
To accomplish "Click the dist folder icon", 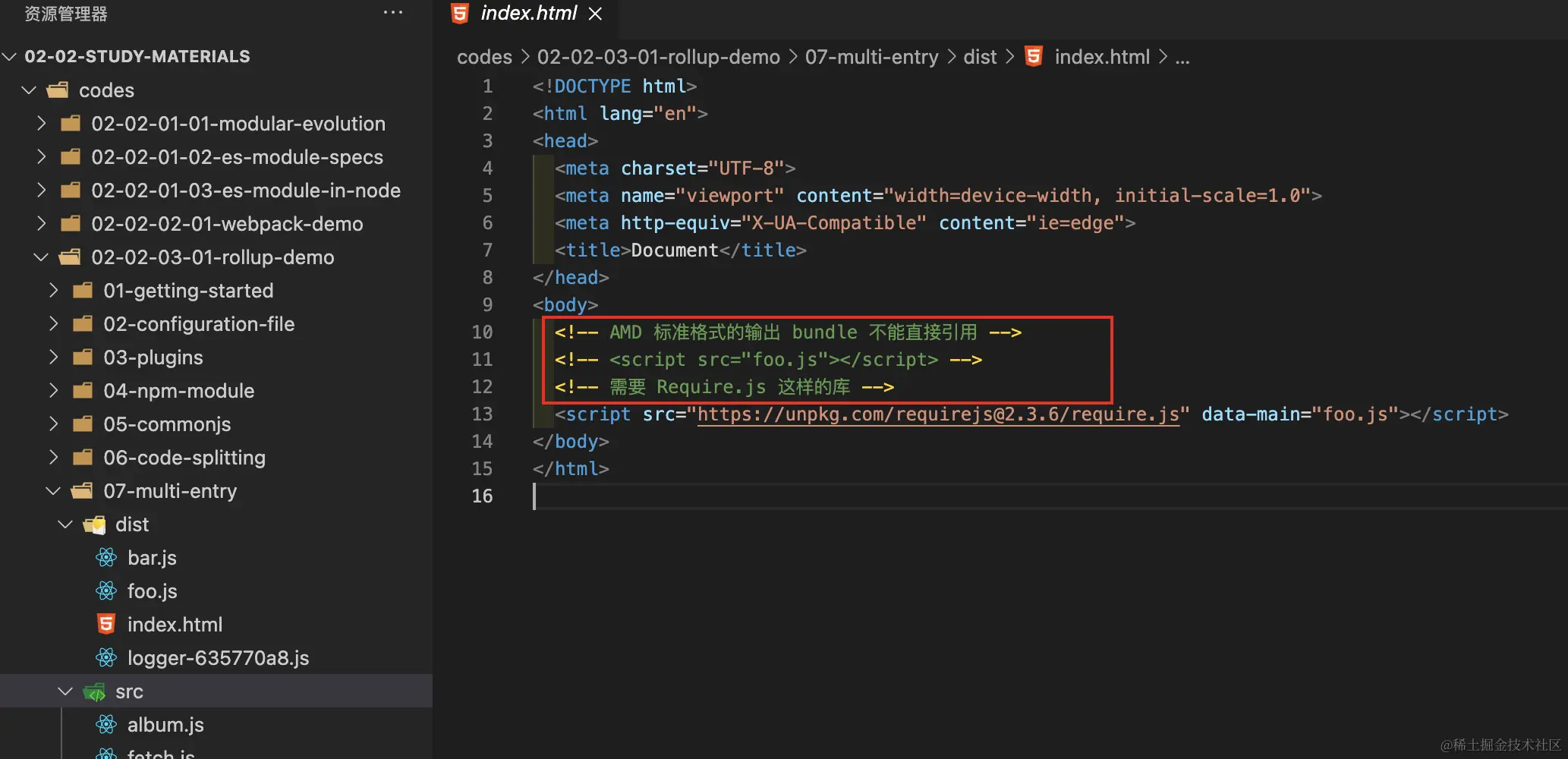I will tap(95, 524).
